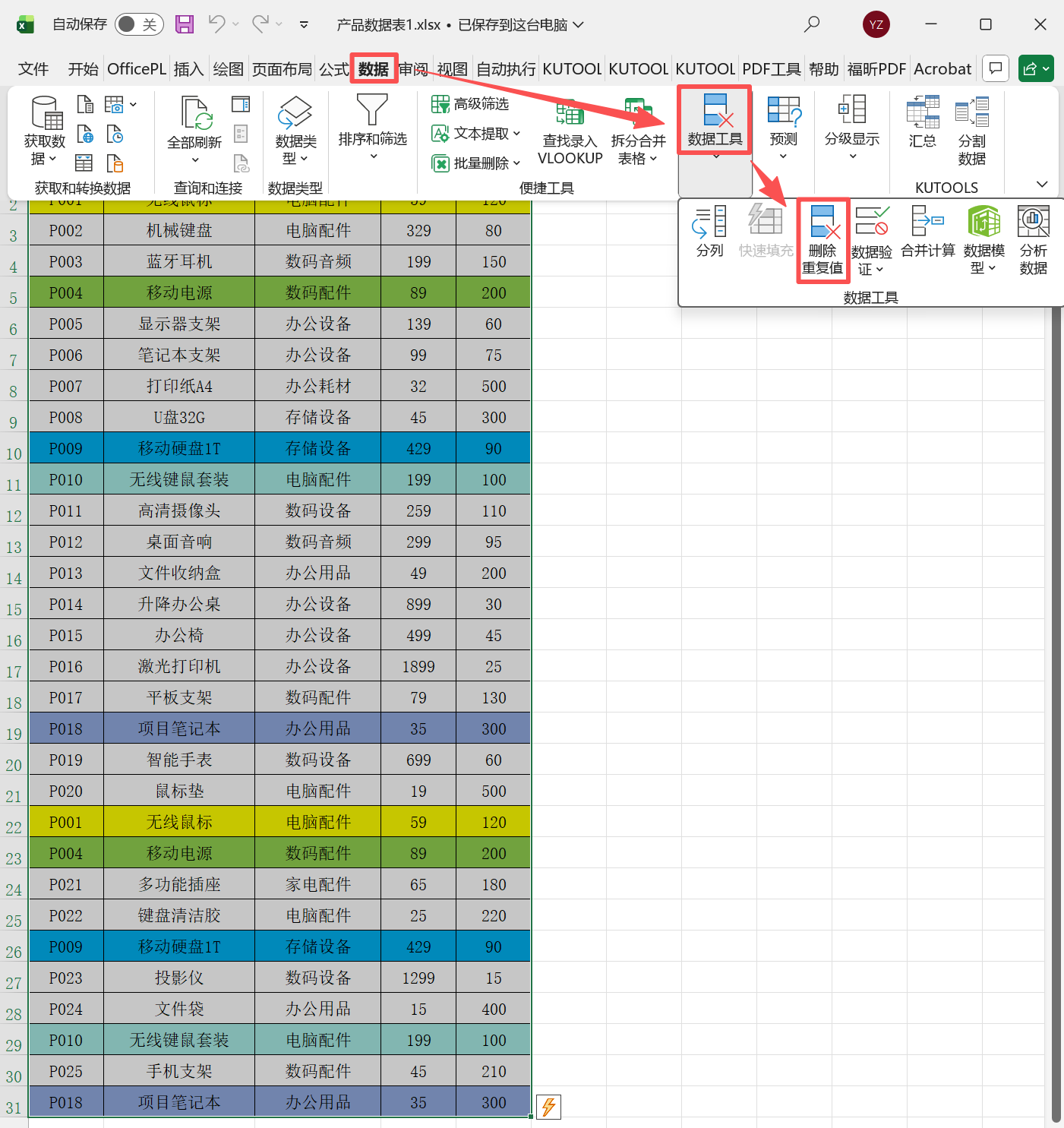Open the 拆分合并表格 tool
The image size is (1064, 1128).
click(637, 133)
